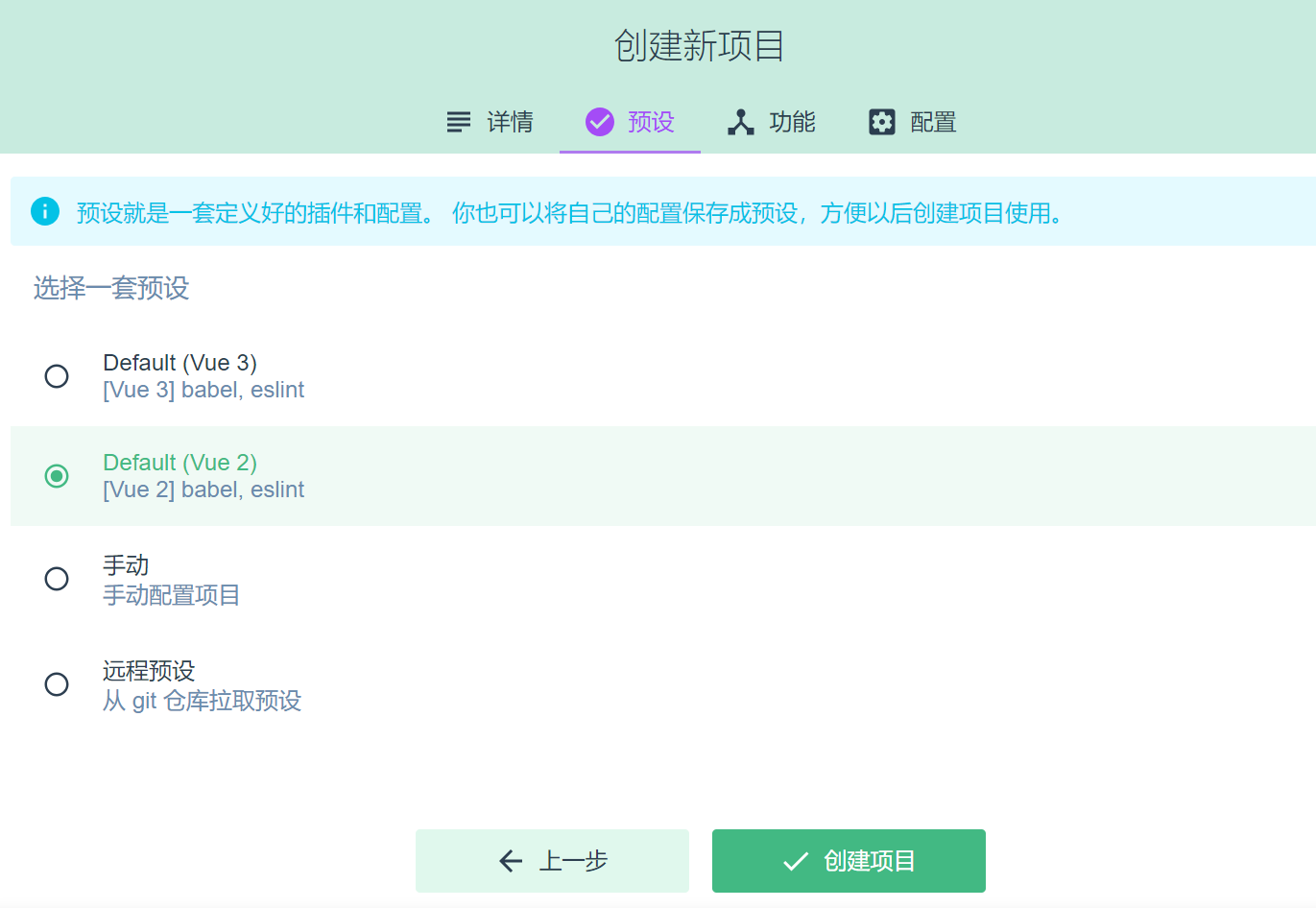Click the 创建新项目 page title

(x=700, y=46)
